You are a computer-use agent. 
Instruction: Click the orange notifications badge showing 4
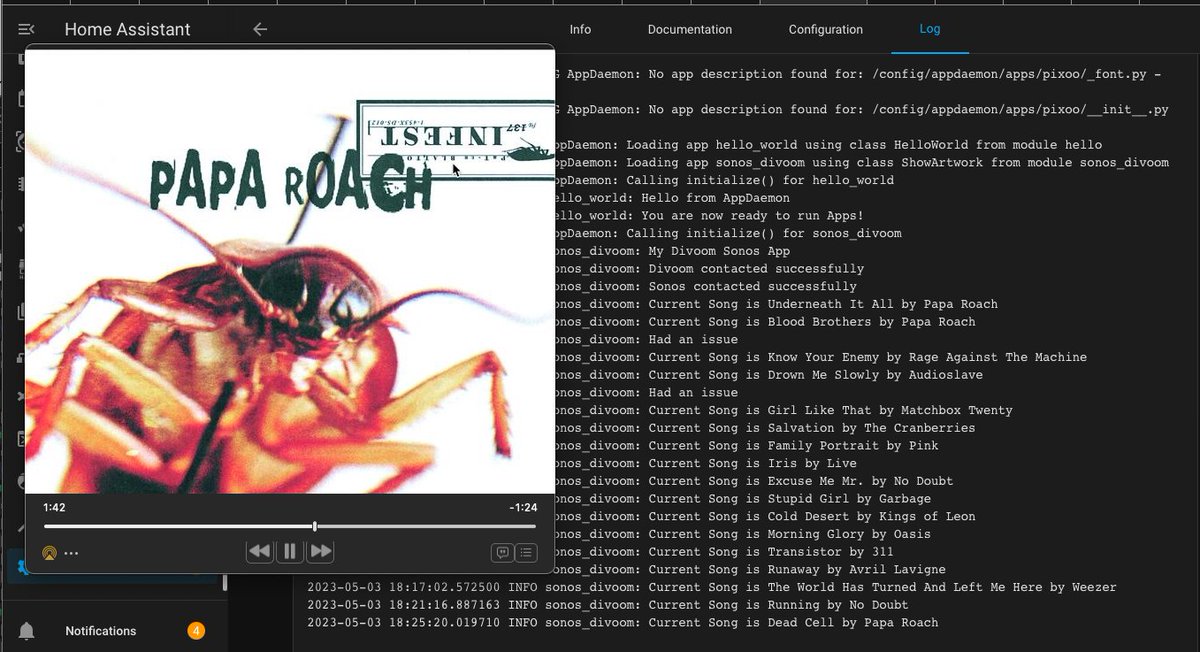[x=196, y=631]
